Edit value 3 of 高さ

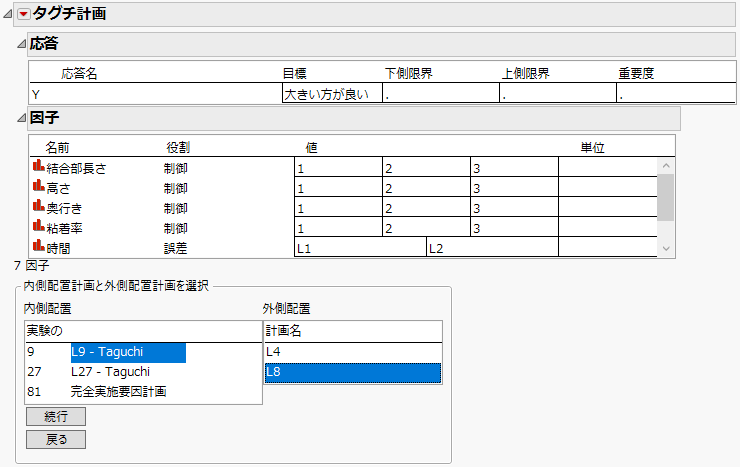[x=514, y=187]
